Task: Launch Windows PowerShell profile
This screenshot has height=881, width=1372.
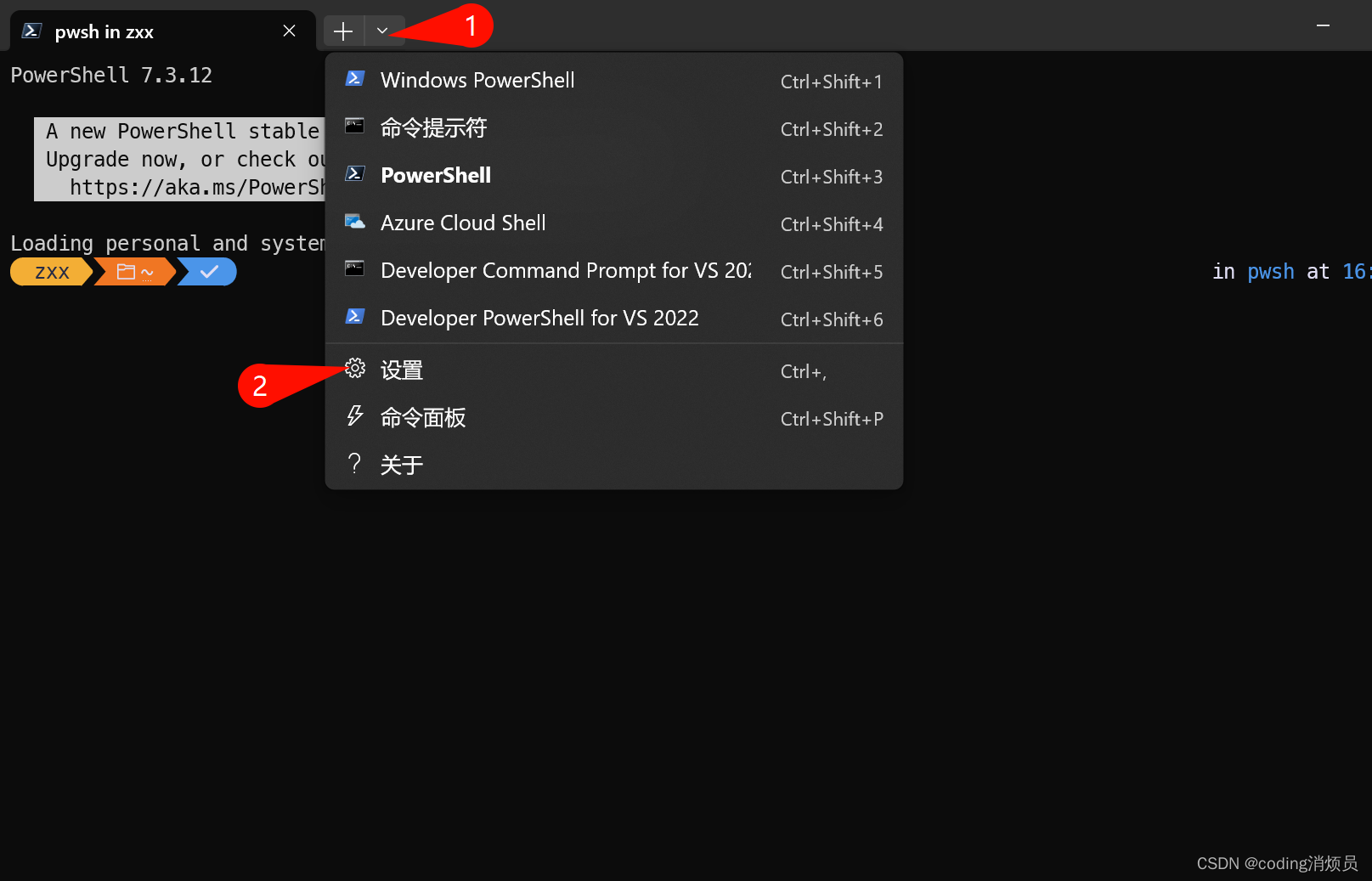Action: point(613,80)
